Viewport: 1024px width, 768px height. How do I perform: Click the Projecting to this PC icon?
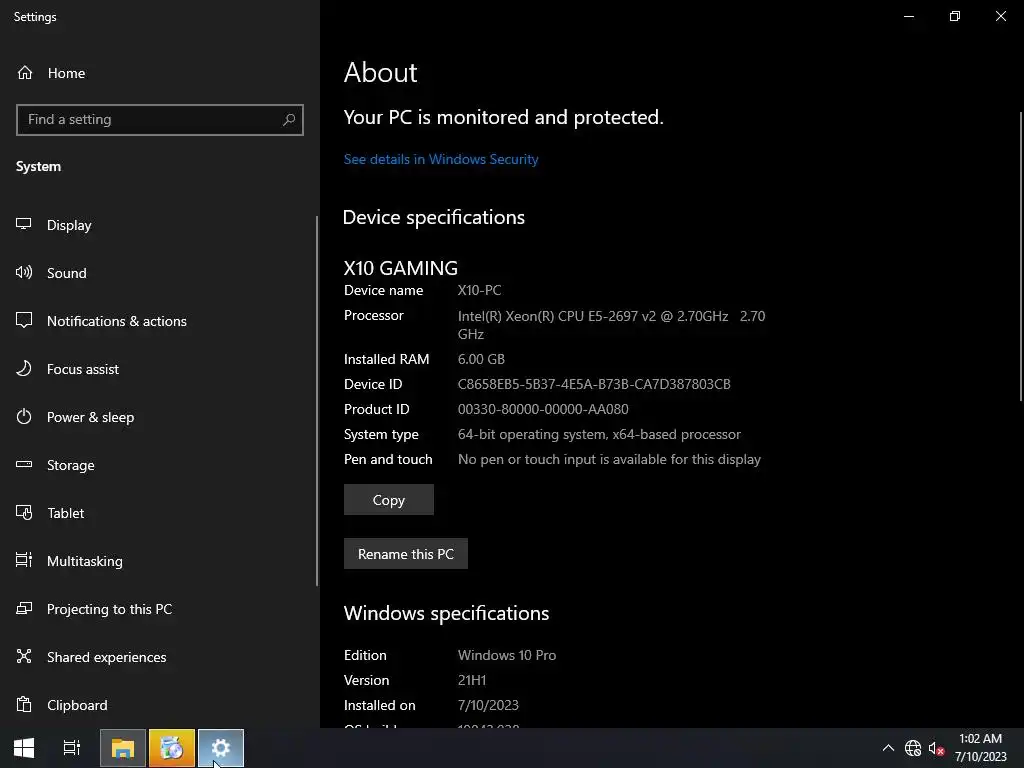click(24, 609)
